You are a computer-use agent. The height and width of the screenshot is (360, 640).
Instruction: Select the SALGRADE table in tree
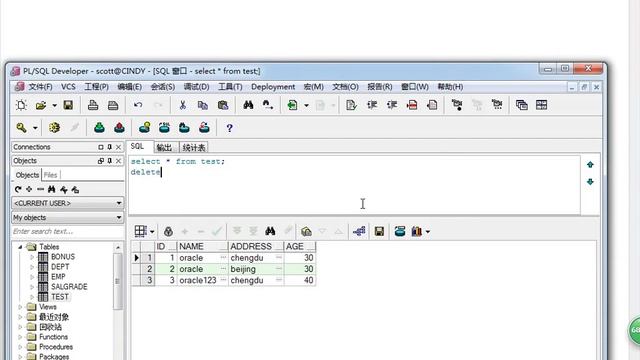pos(69,287)
